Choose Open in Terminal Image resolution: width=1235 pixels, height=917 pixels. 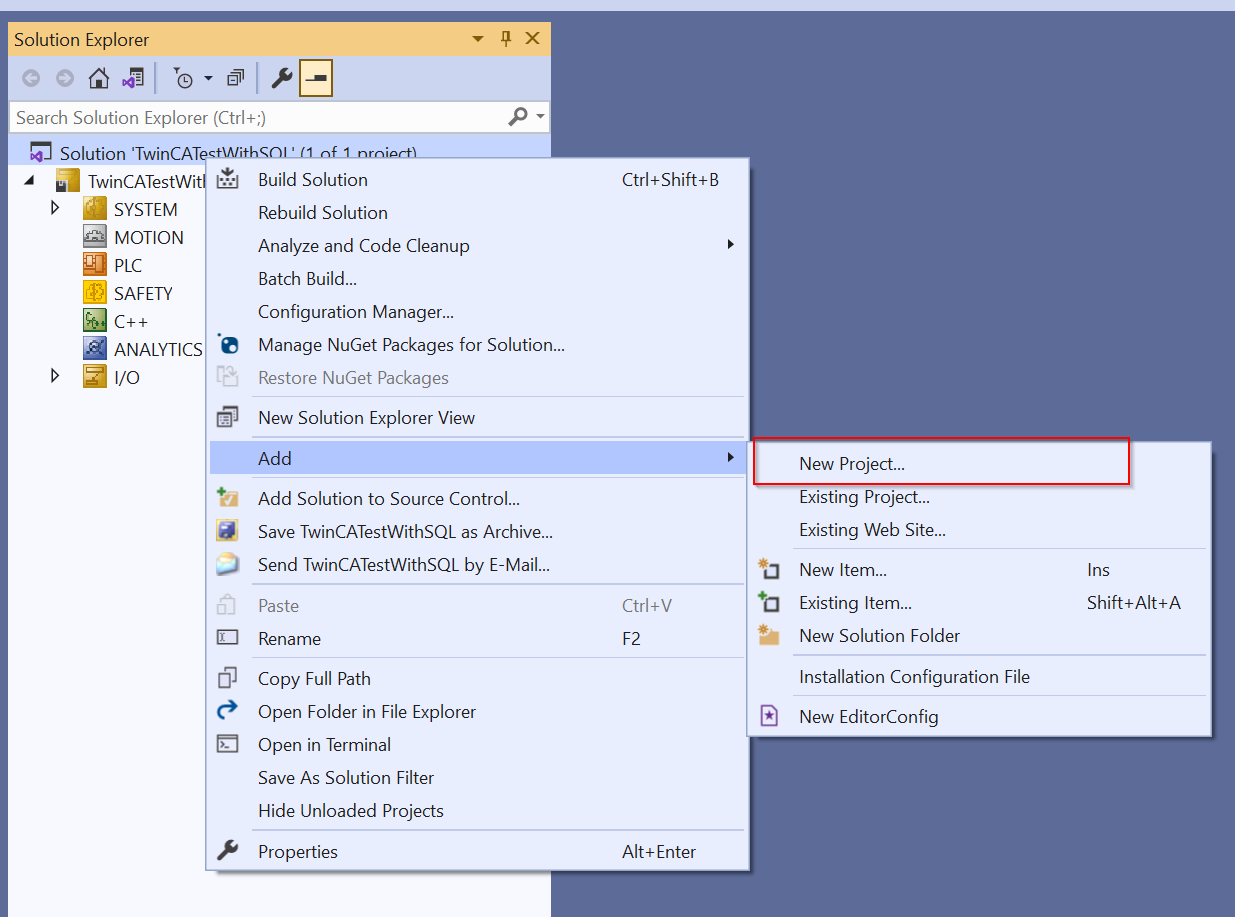coord(477,745)
